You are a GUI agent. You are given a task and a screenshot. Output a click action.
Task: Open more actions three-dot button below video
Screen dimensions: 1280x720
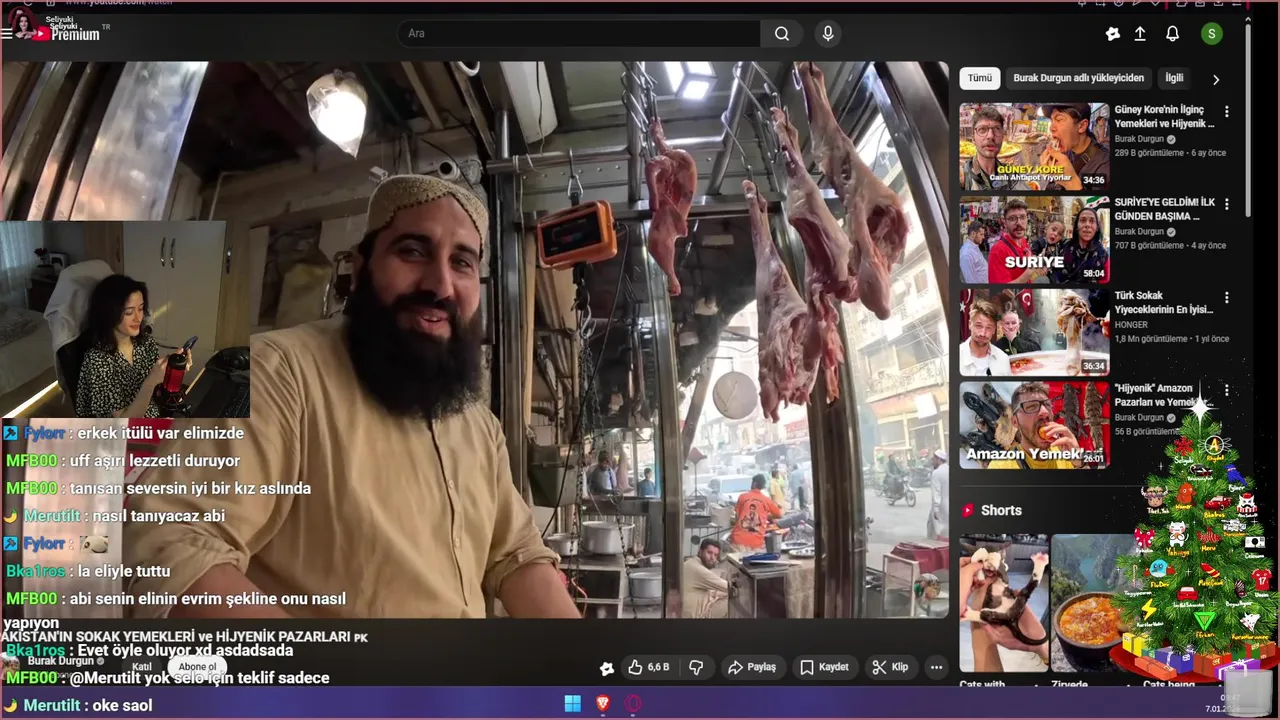click(936, 667)
